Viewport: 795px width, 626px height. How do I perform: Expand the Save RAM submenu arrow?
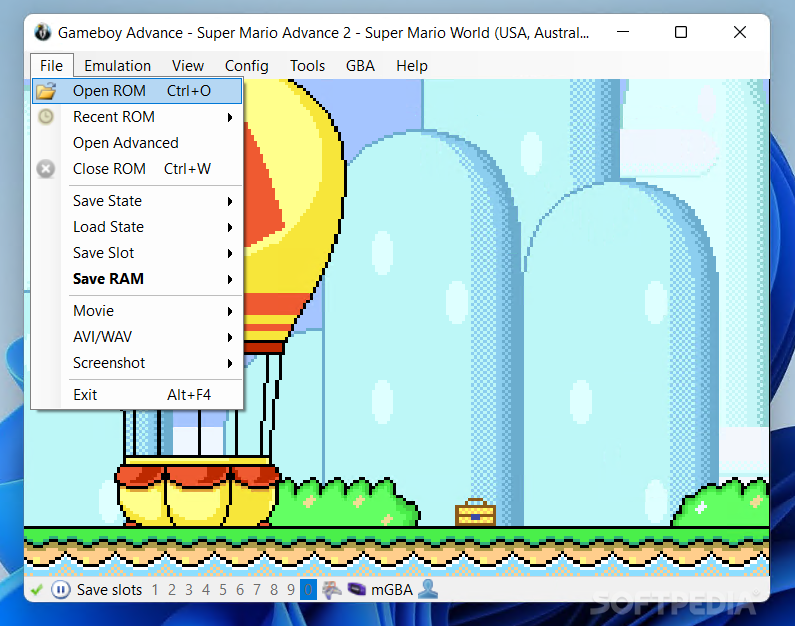point(230,279)
